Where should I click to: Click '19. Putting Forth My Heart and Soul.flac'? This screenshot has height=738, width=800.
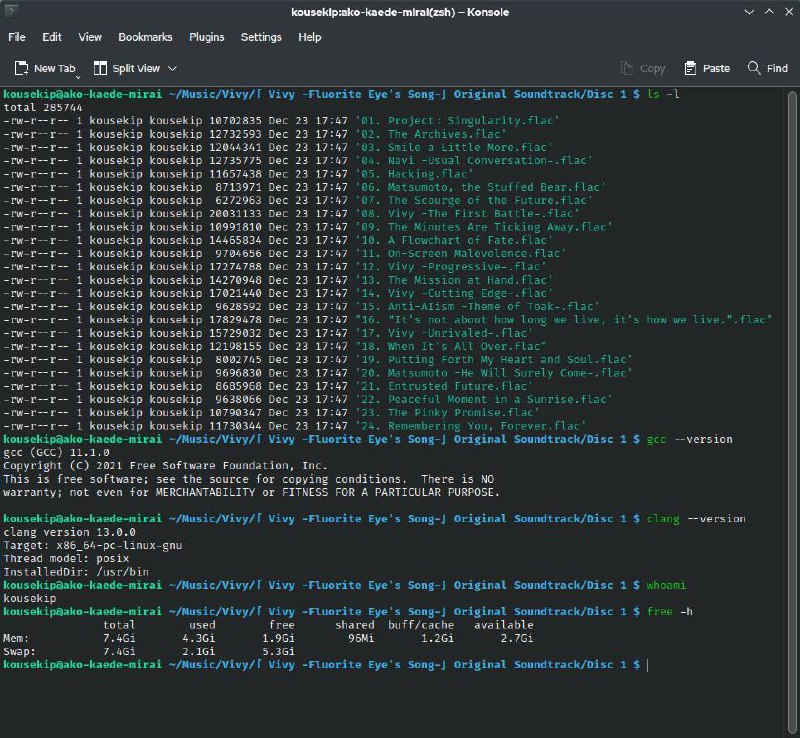click(x=494, y=360)
